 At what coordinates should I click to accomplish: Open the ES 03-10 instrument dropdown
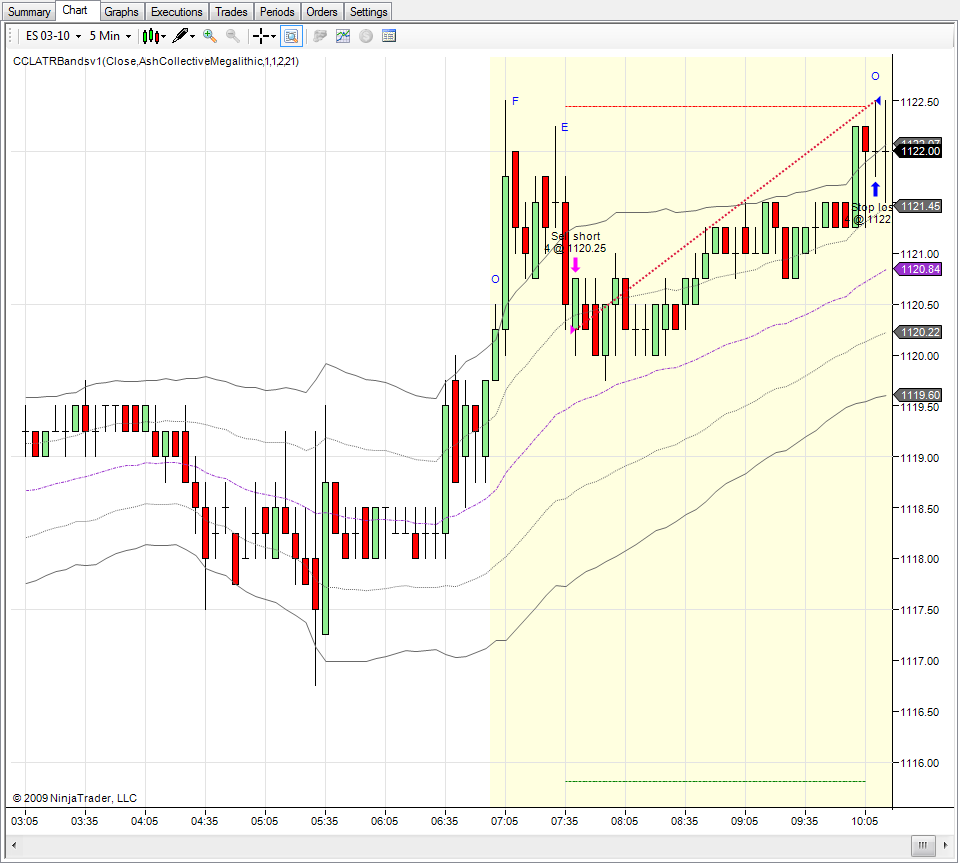53,36
